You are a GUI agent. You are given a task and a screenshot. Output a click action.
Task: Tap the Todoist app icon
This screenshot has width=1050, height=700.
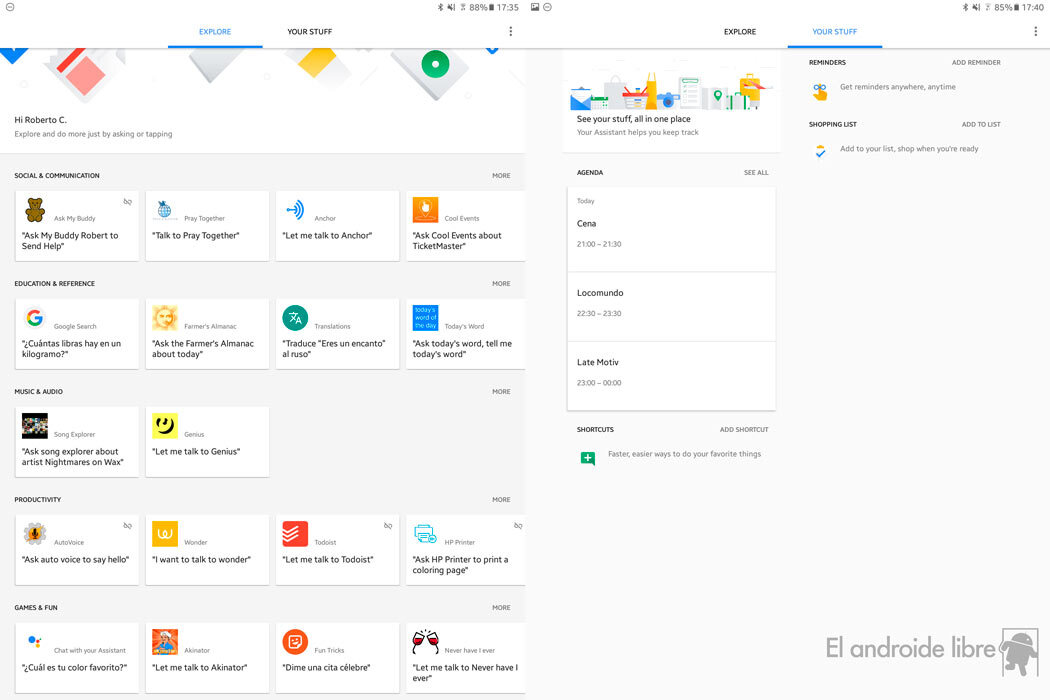click(295, 534)
